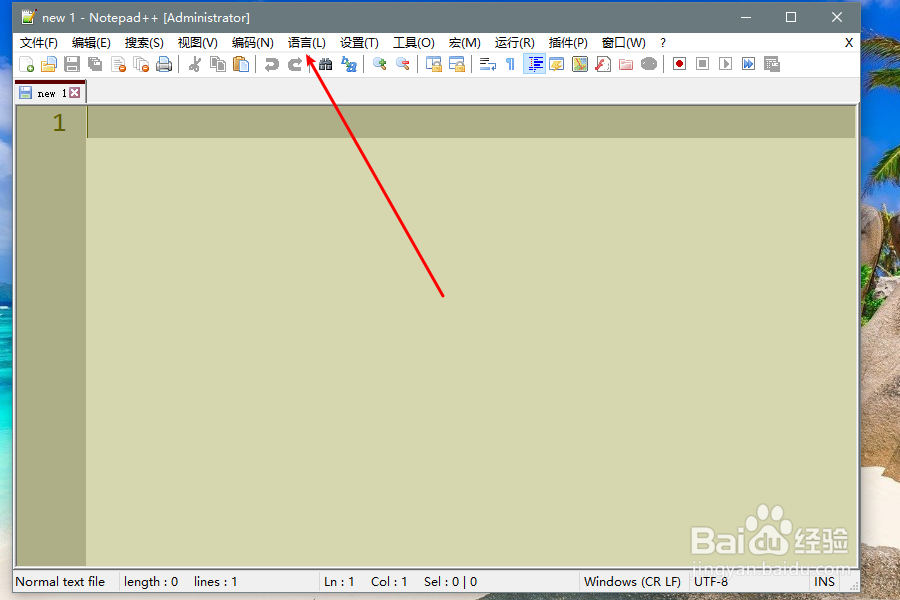Click the monitoring gray oval icon
This screenshot has height=600, width=900.
(x=649, y=64)
